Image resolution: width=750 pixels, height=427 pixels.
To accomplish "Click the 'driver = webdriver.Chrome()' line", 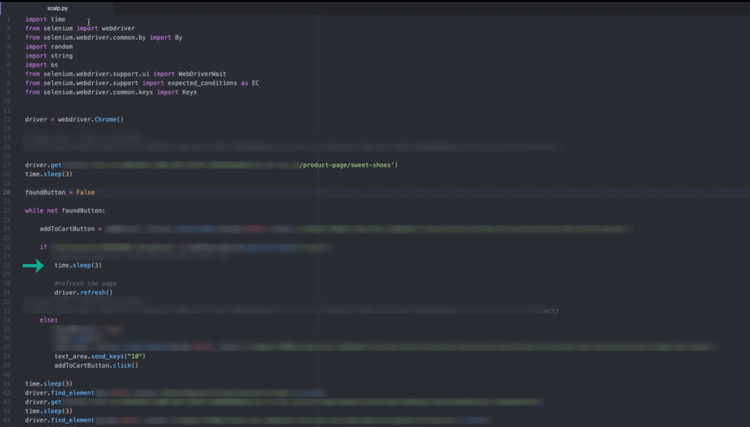I will 74,119.
